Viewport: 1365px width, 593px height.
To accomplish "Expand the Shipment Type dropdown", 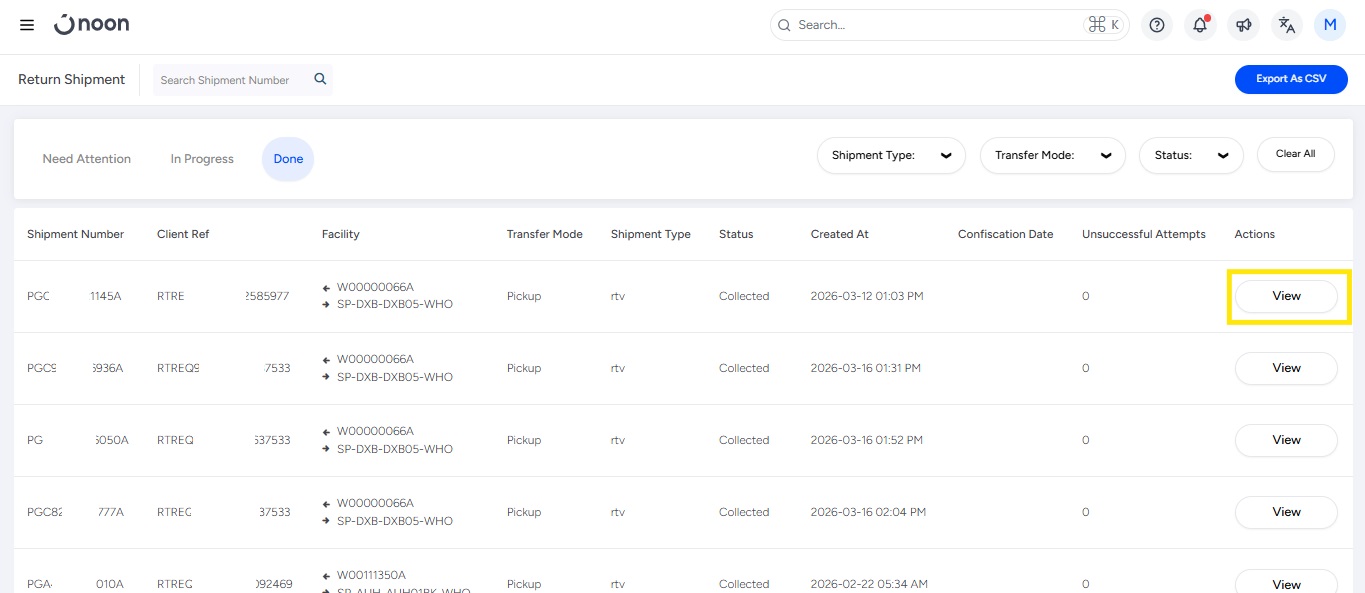I will pos(891,155).
